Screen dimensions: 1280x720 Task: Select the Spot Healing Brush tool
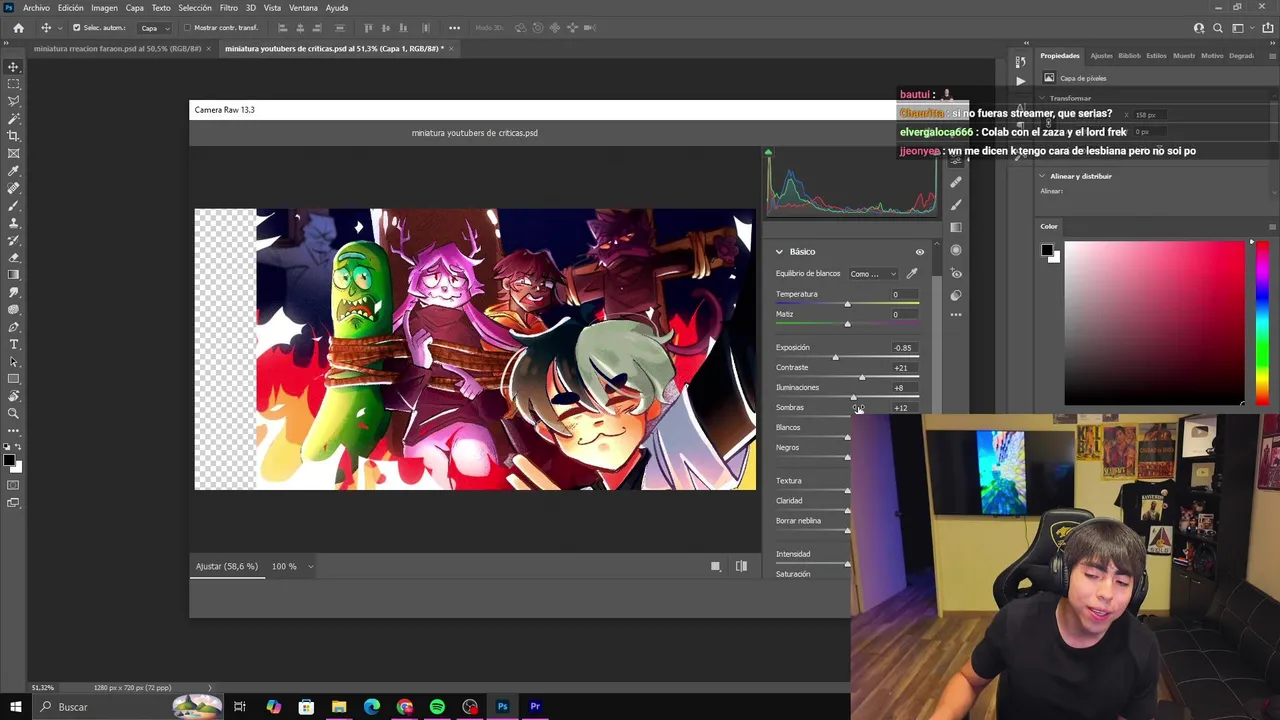point(14,188)
